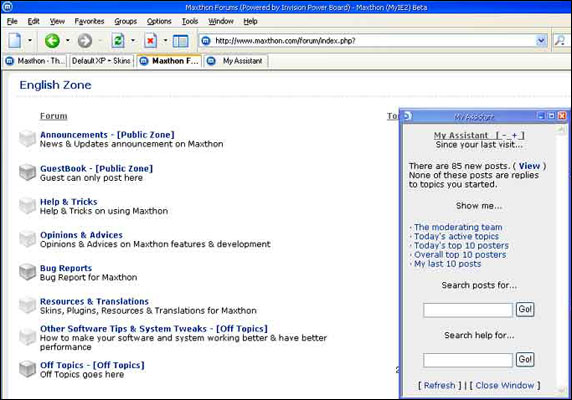Open the Stop button dropdown arrow
Image resolution: width=572 pixels, height=400 pixels.
pyautogui.click(x=165, y=40)
